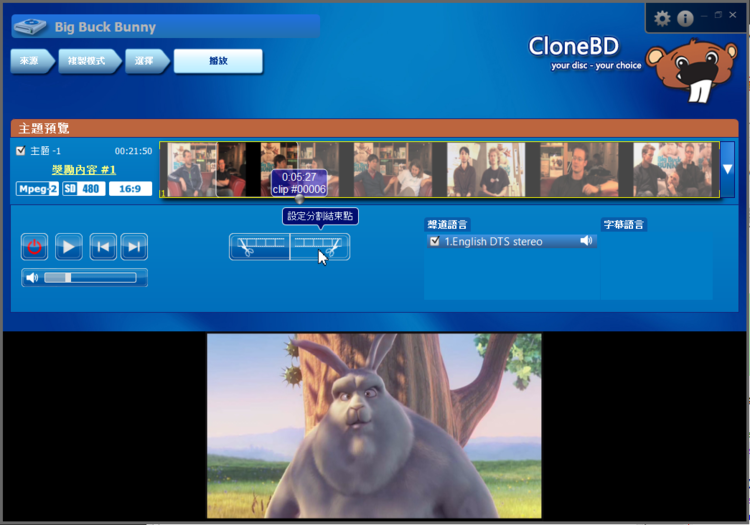This screenshot has height=525, width=750.
Task: Toggle 1.English DTS stereo checkbox
Action: (x=434, y=241)
